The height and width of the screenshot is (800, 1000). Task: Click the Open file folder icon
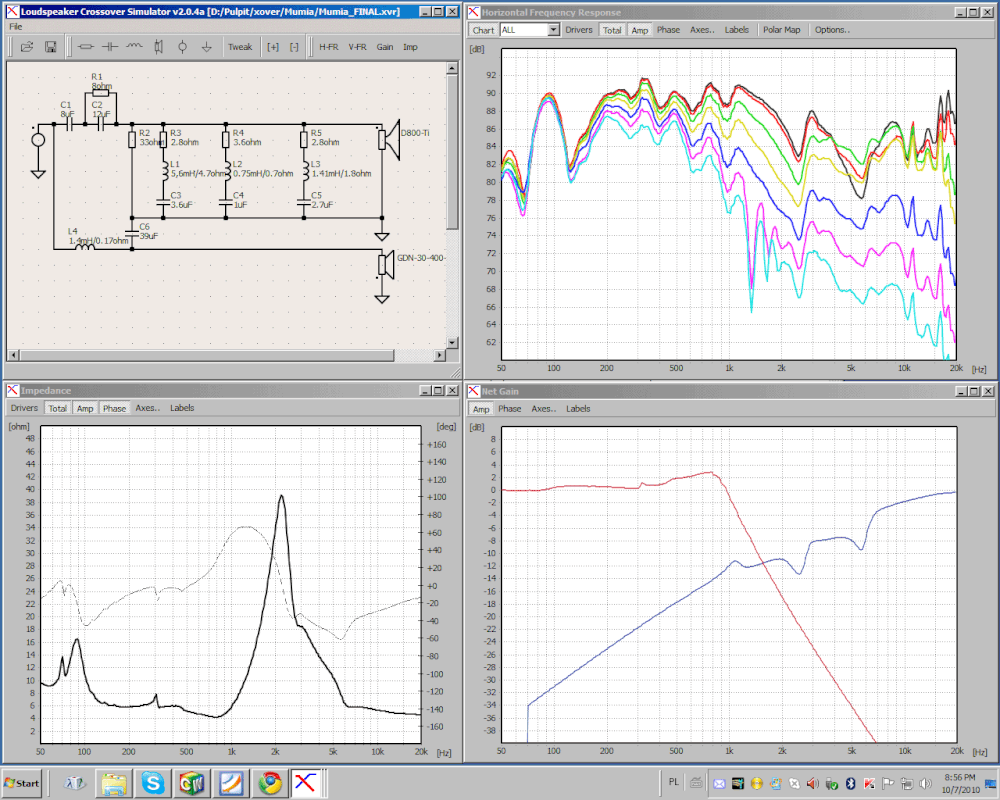27,47
